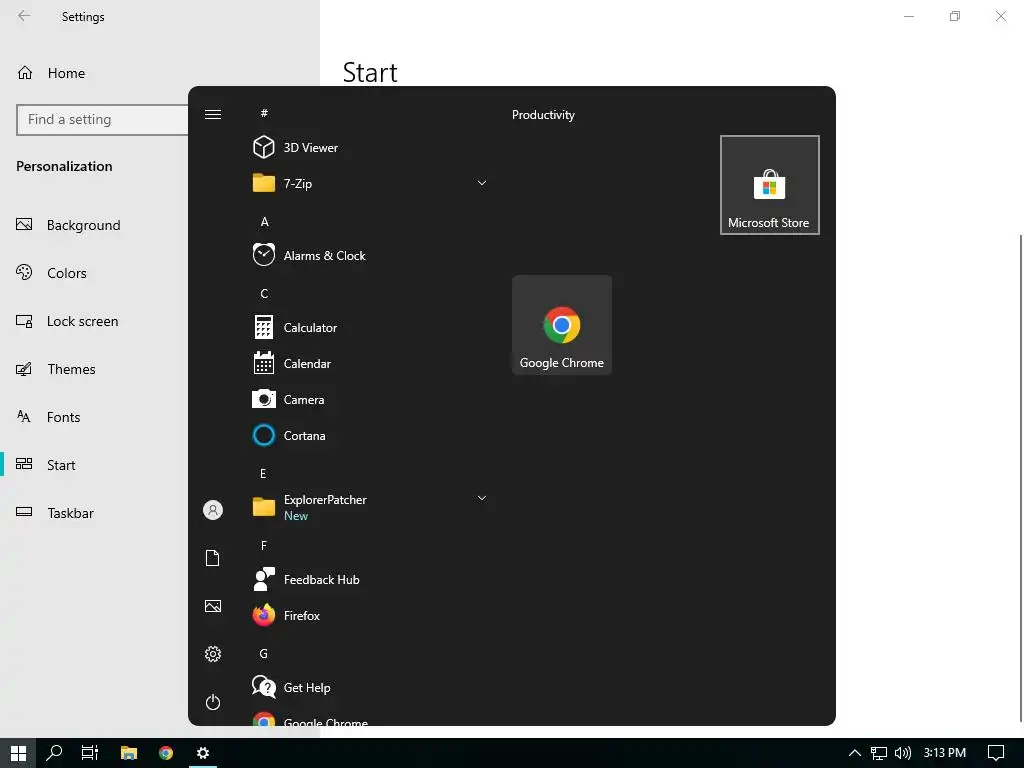Click the letter C group header
The width and height of the screenshot is (1024, 768).
264,293
